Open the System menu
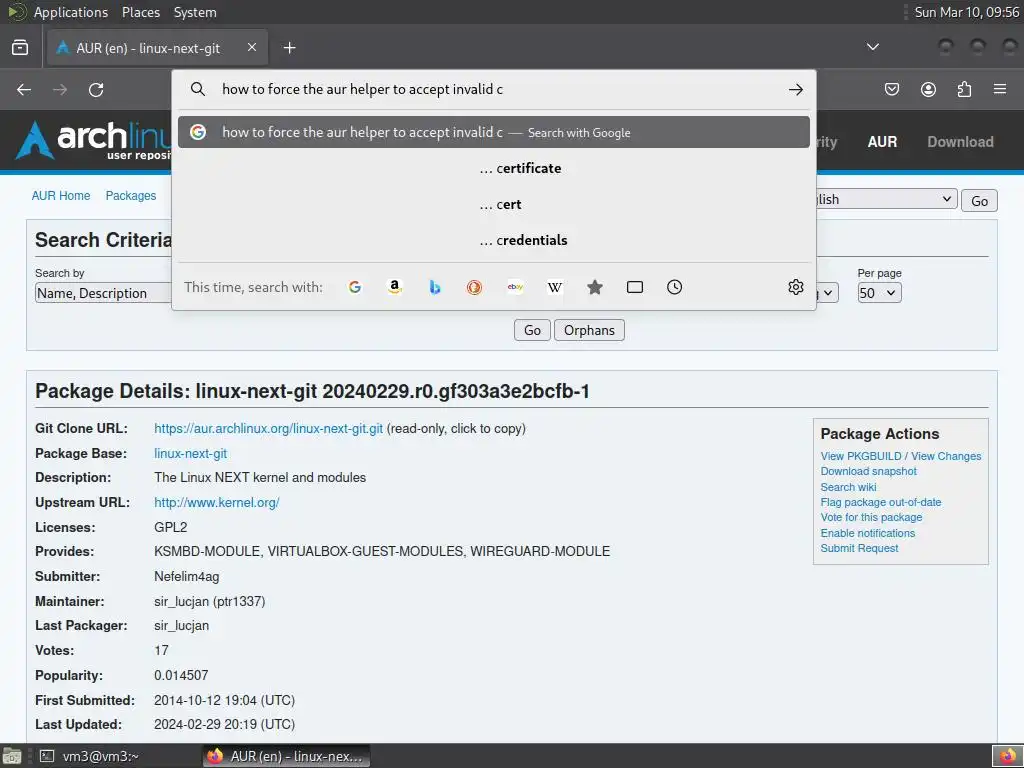This screenshot has height=768, width=1024. 195,12
